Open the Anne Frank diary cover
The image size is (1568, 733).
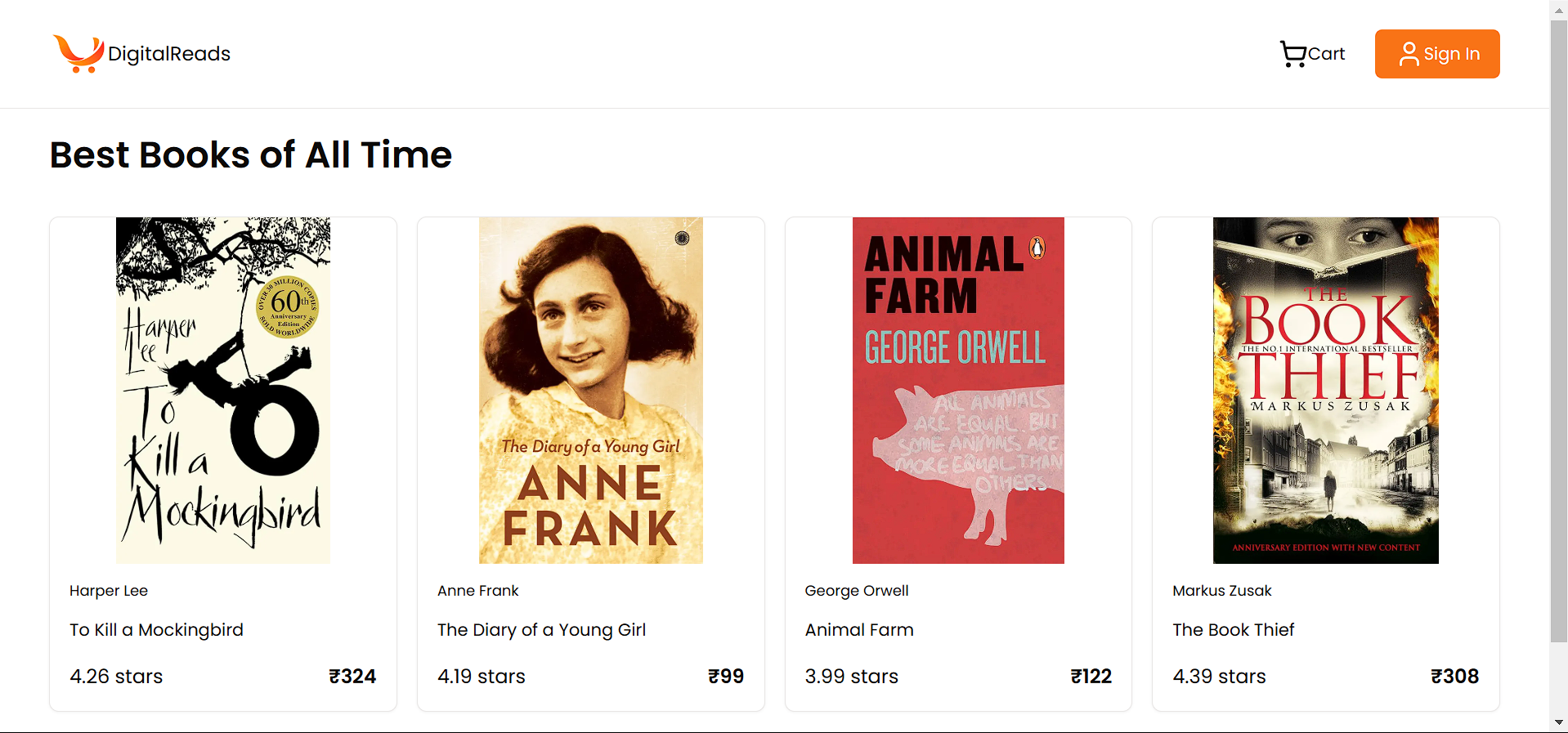pyautogui.click(x=590, y=391)
